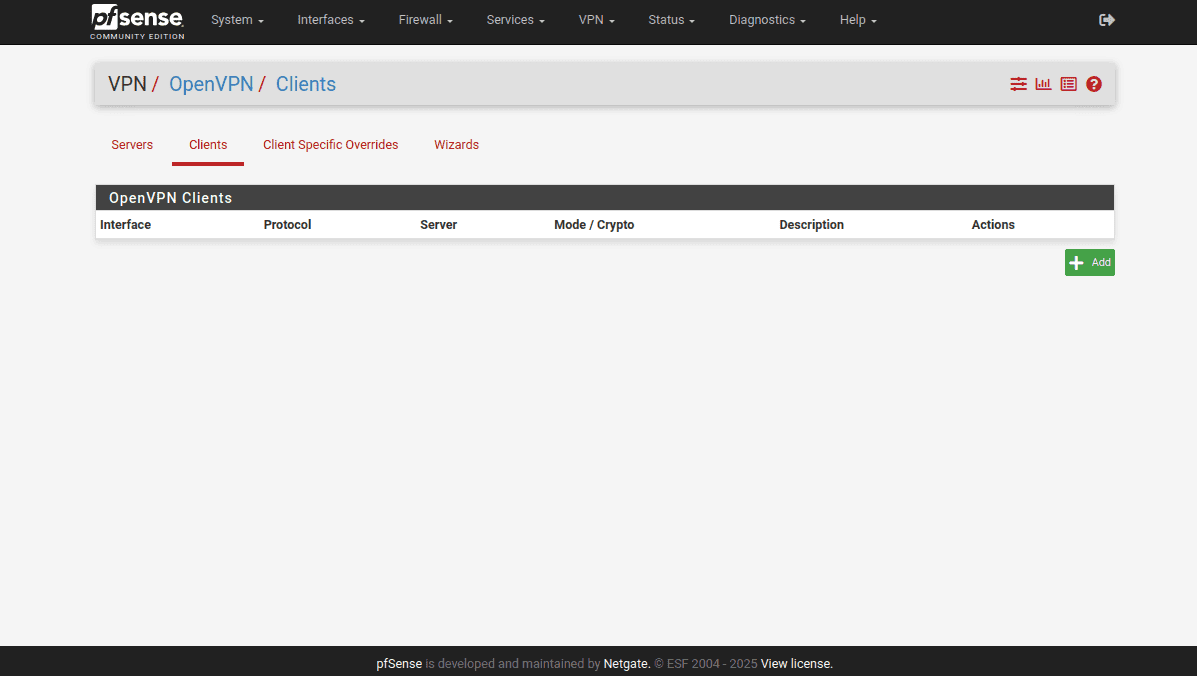Open the Wizards tab

point(456,145)
